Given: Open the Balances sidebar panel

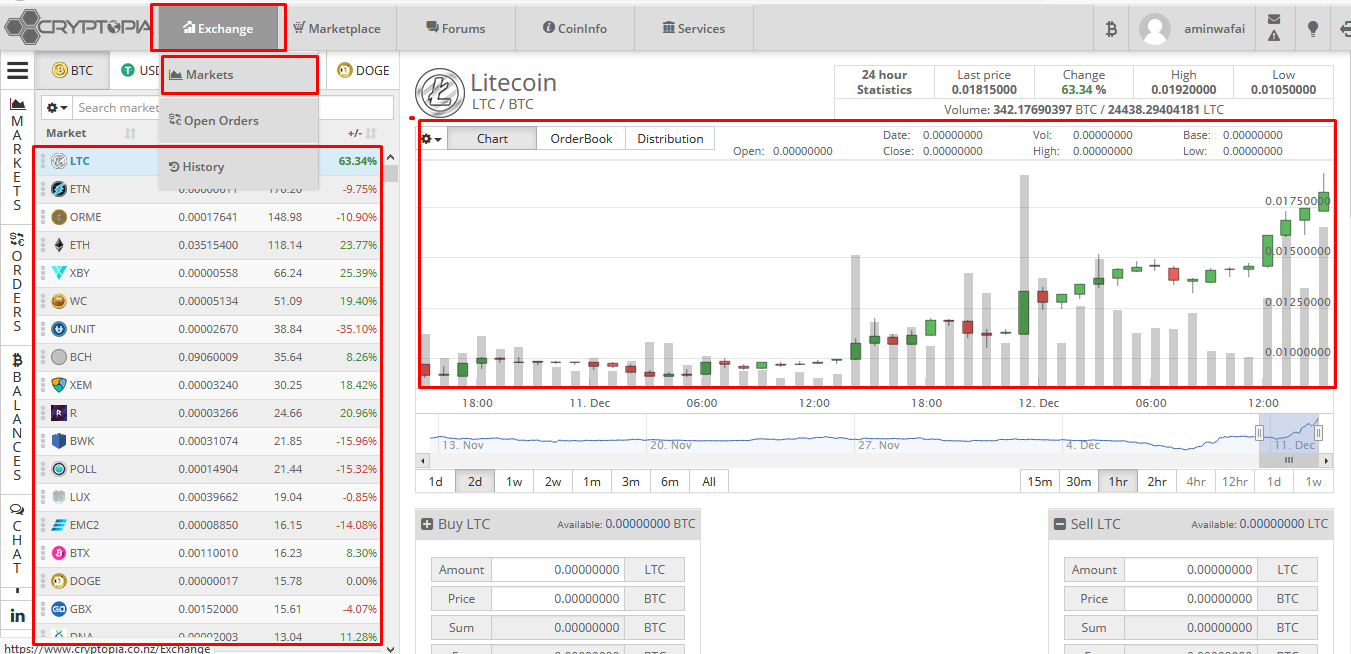Looking at the screenshot, I should click(17, 418).
